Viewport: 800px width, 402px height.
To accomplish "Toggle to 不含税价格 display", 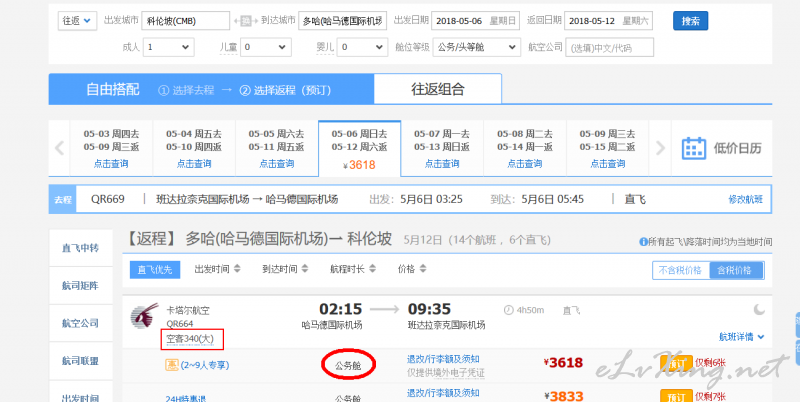I will click(681, 270).
